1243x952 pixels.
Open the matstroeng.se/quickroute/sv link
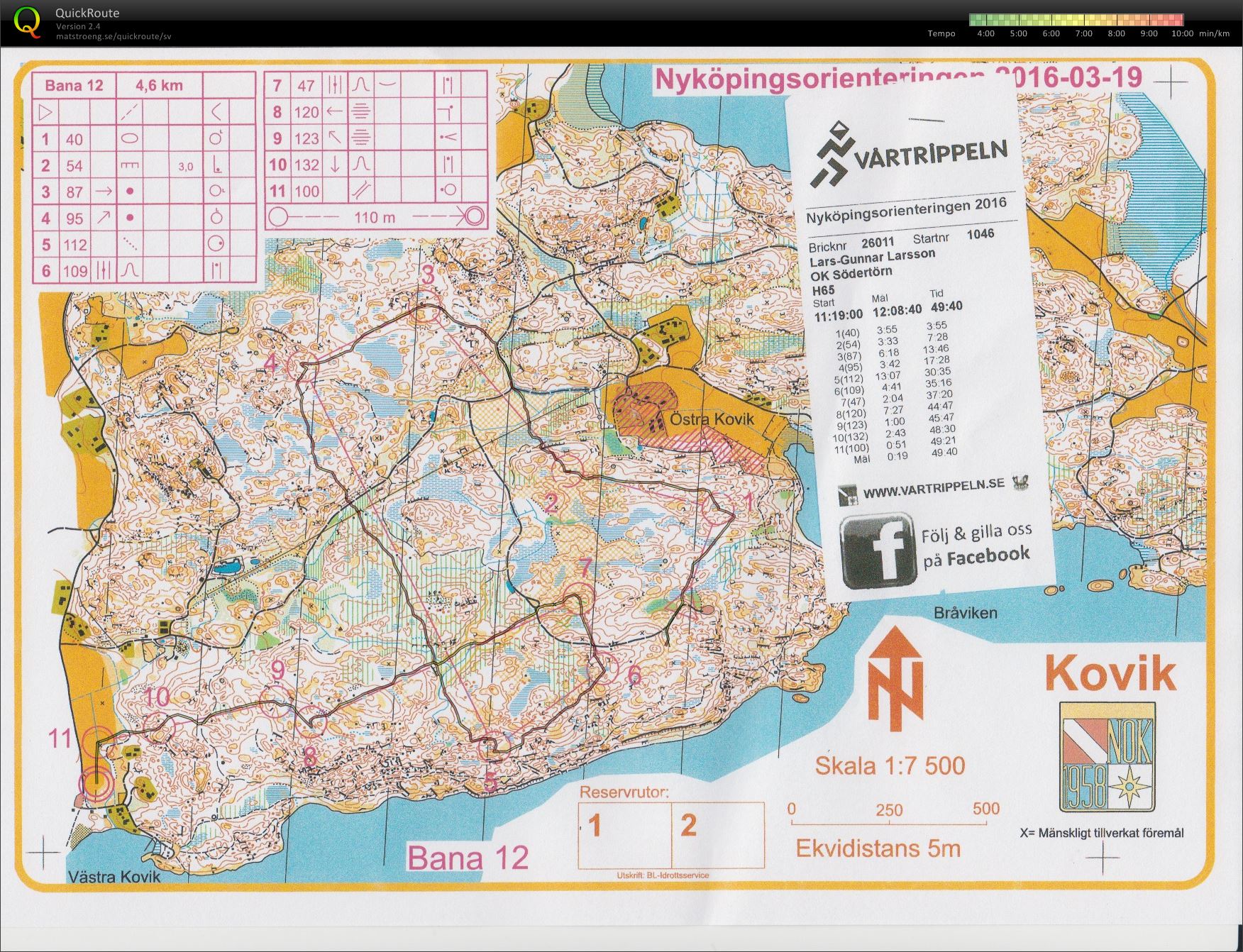click(114, 36)
